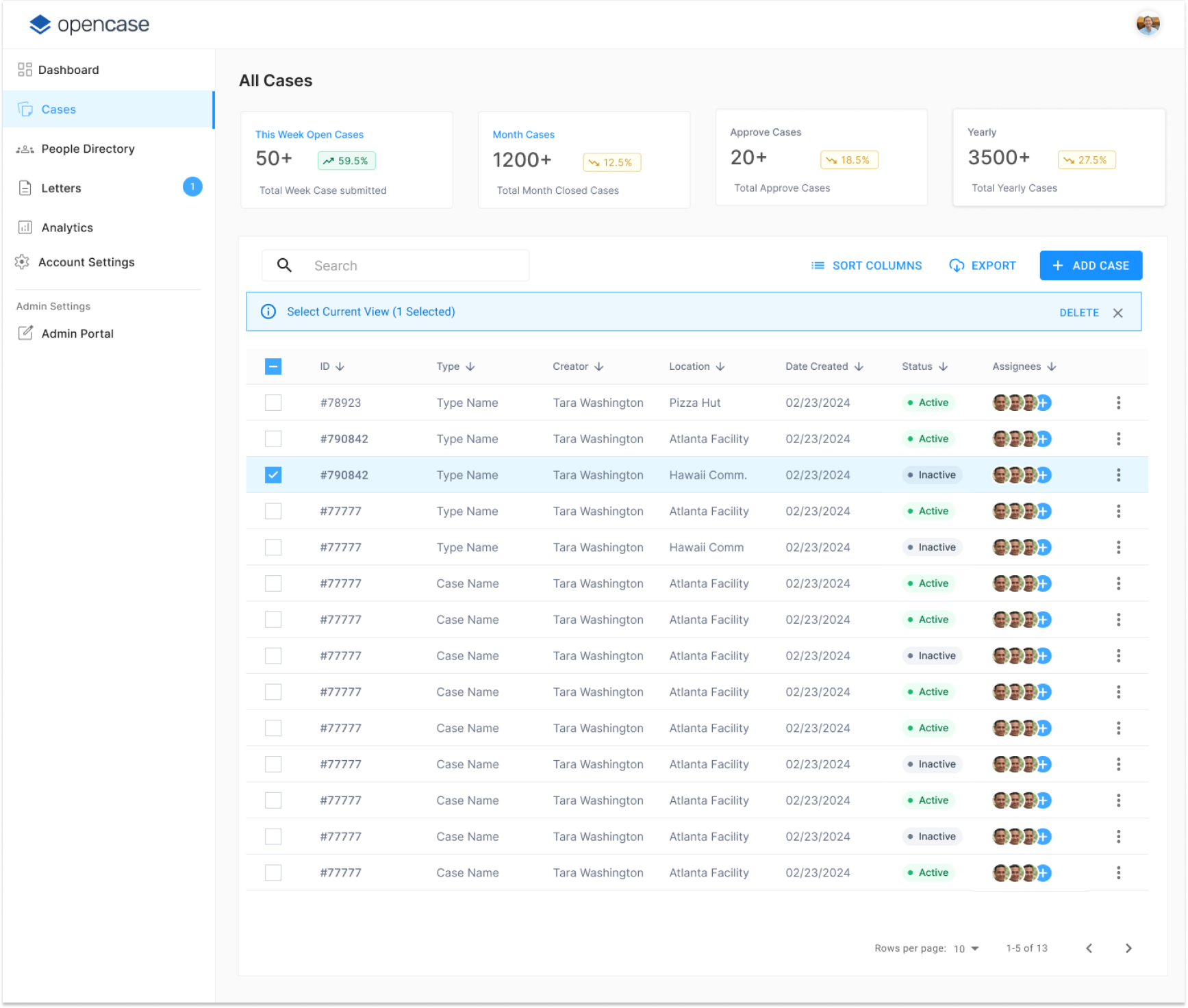Click the Cases folder icon
This screenshot has width=1188, height=1008.
tap(25, 110)
